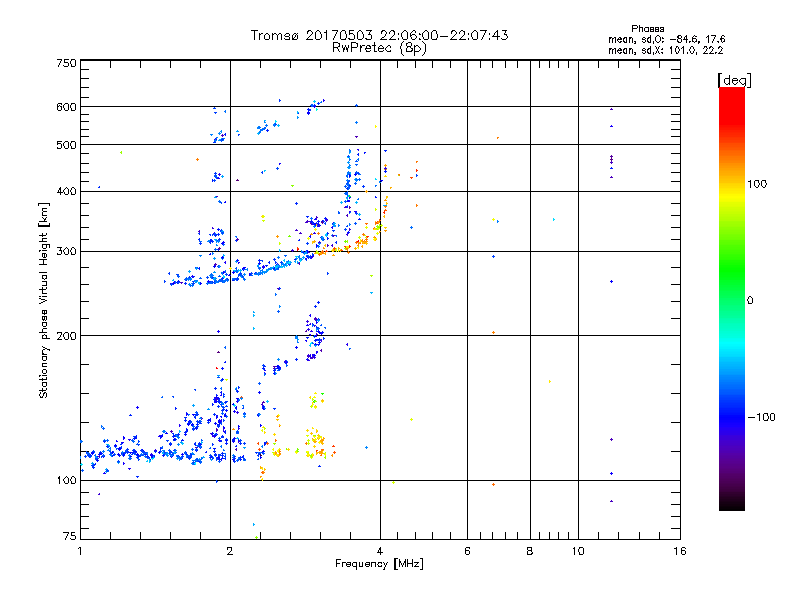This screenshot has width=800, height=600.
Task: Click the "Stationary phase Virtual Height [km]" axis title
Action: pos(44,300)
